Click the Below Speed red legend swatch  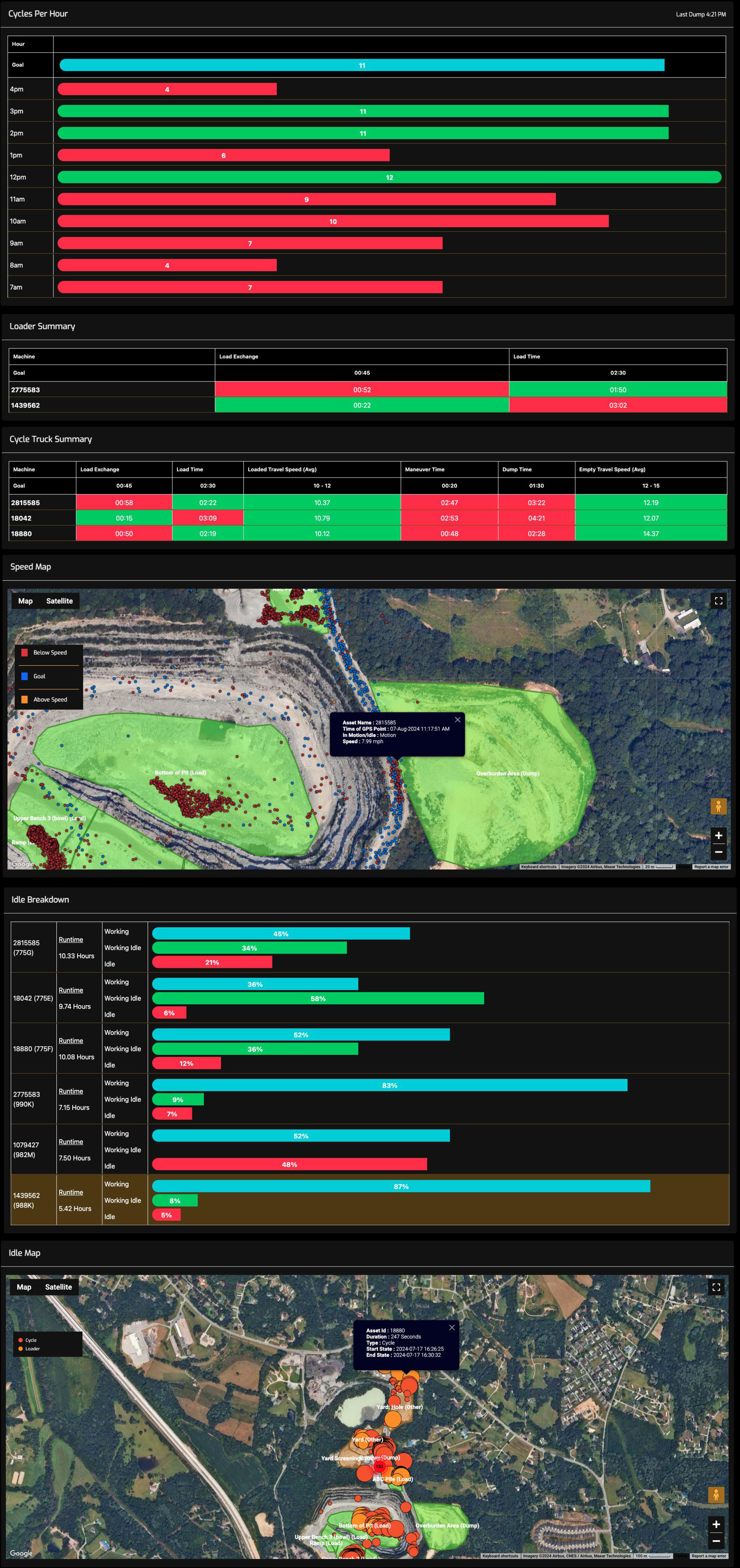(x=24, y=652)
